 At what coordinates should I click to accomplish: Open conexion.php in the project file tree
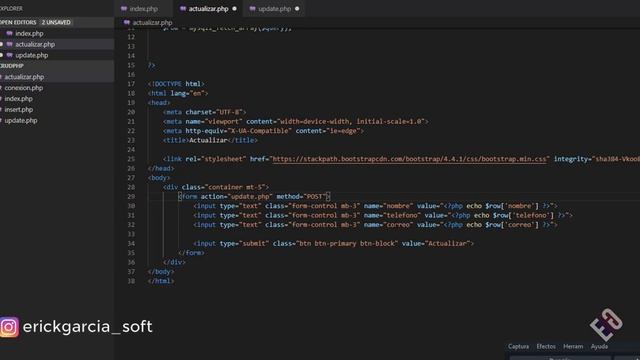click(x=24, y=88)
